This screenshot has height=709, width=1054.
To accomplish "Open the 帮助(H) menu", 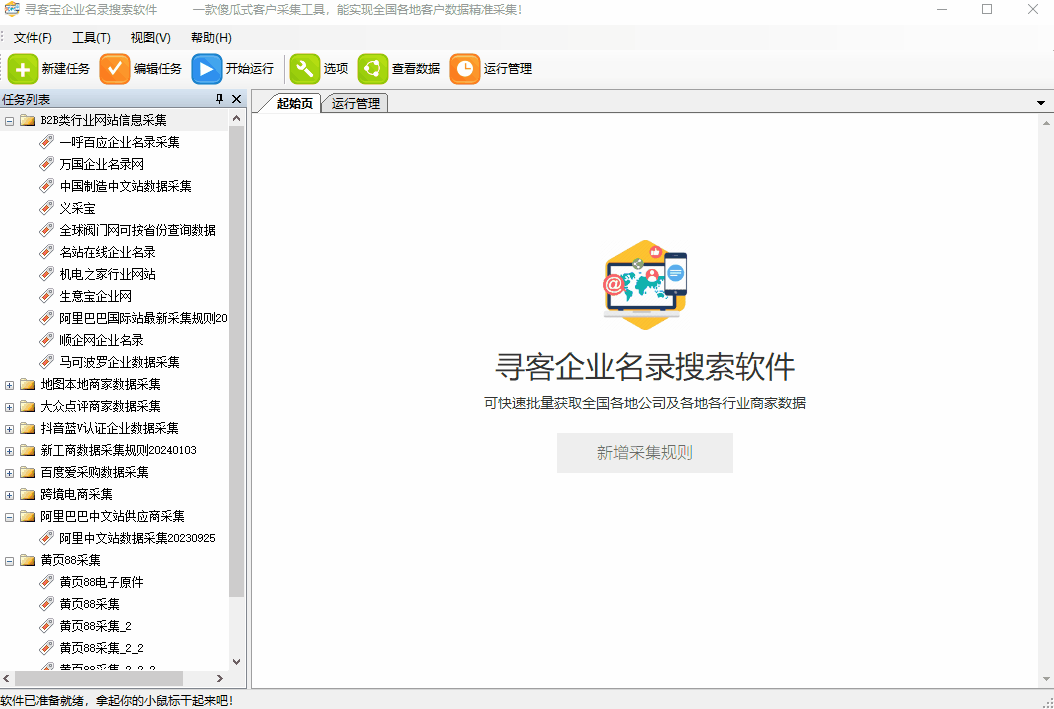I will point(210,38).
